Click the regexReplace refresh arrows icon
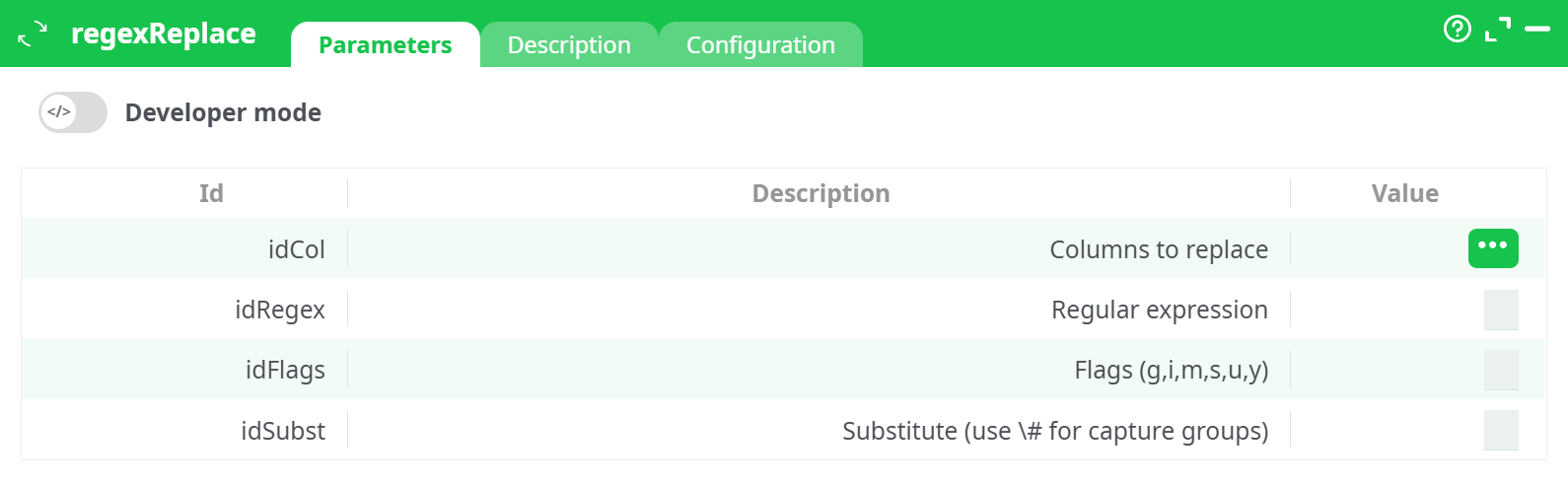The width and height of the screenshot is (1568, 485). [33, 34]
